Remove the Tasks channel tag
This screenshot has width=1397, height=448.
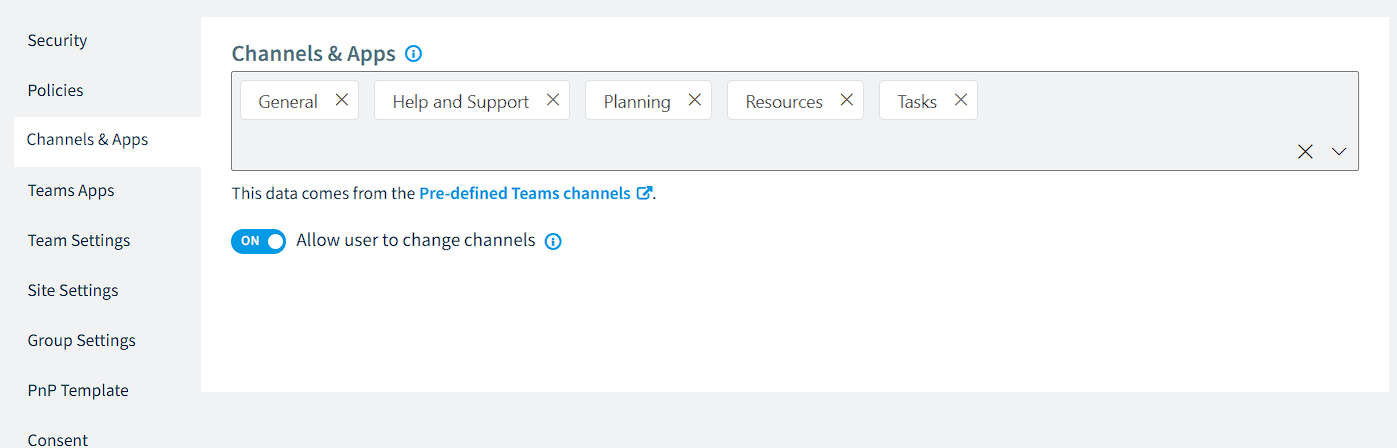click(x=961, y=100)
